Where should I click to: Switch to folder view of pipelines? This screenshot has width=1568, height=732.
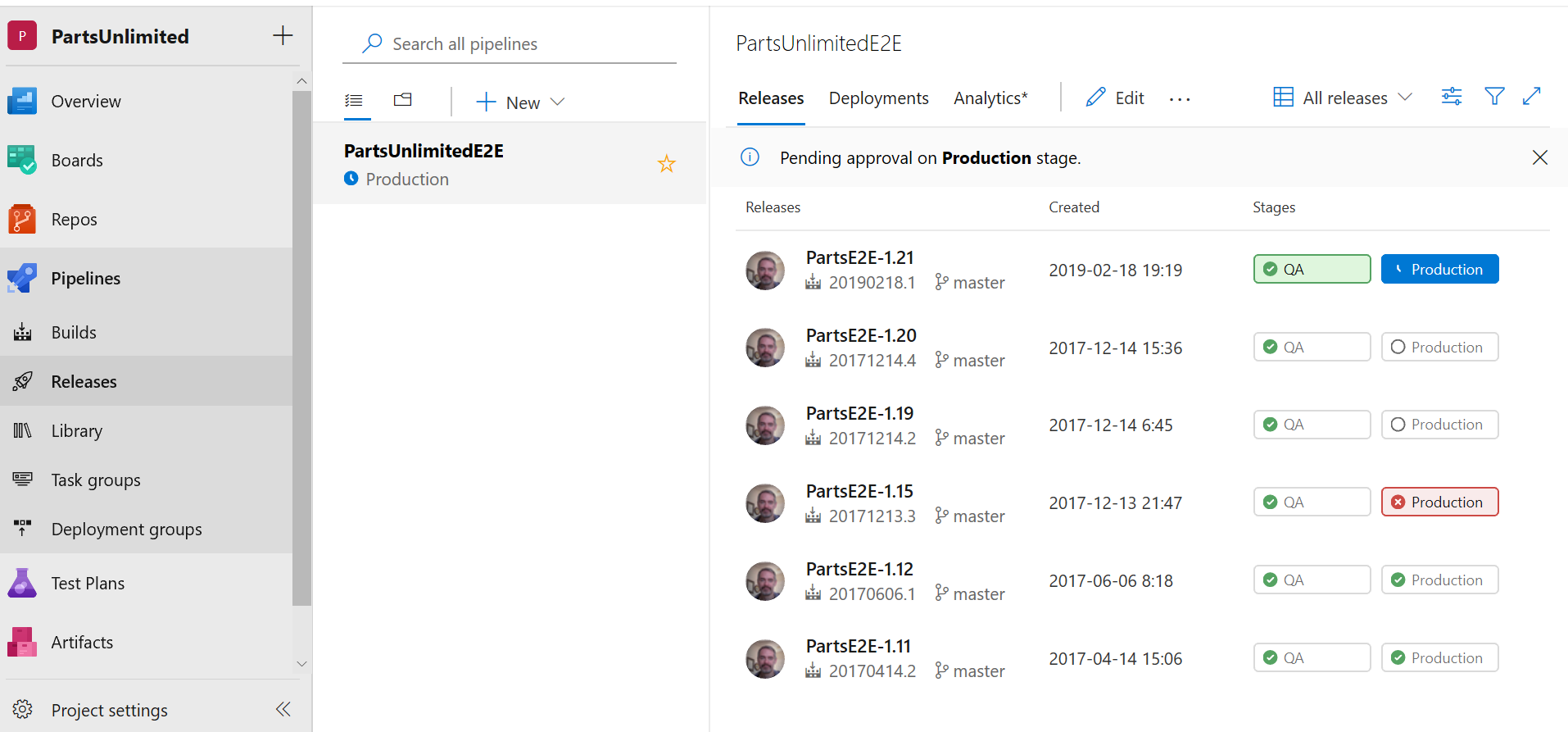click(x=402, y=100)
